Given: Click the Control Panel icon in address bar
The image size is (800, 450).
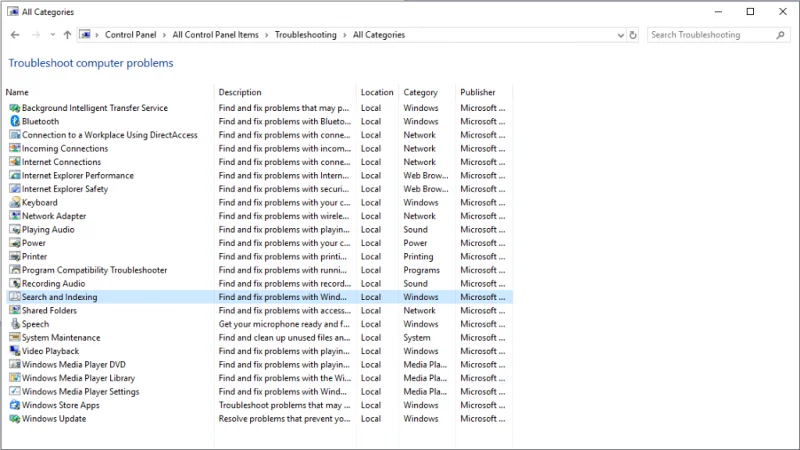Looking at the screenshot, I should coord(85,35).
